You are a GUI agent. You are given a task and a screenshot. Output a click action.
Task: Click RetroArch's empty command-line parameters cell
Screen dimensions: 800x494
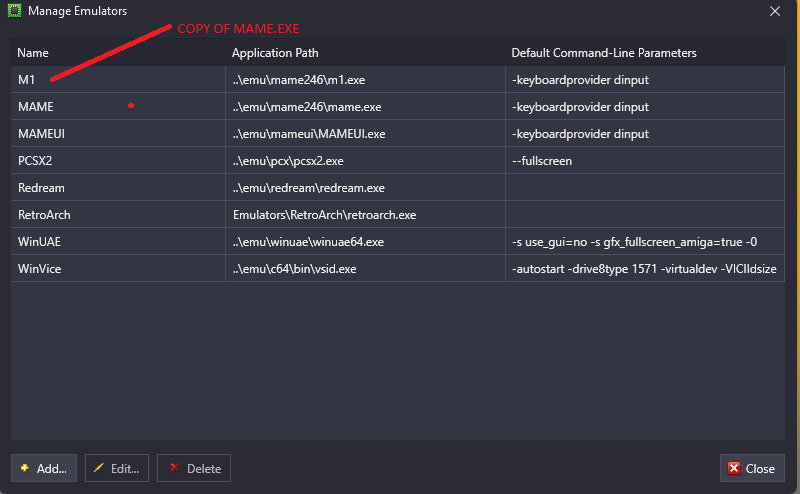click(645, 215)
